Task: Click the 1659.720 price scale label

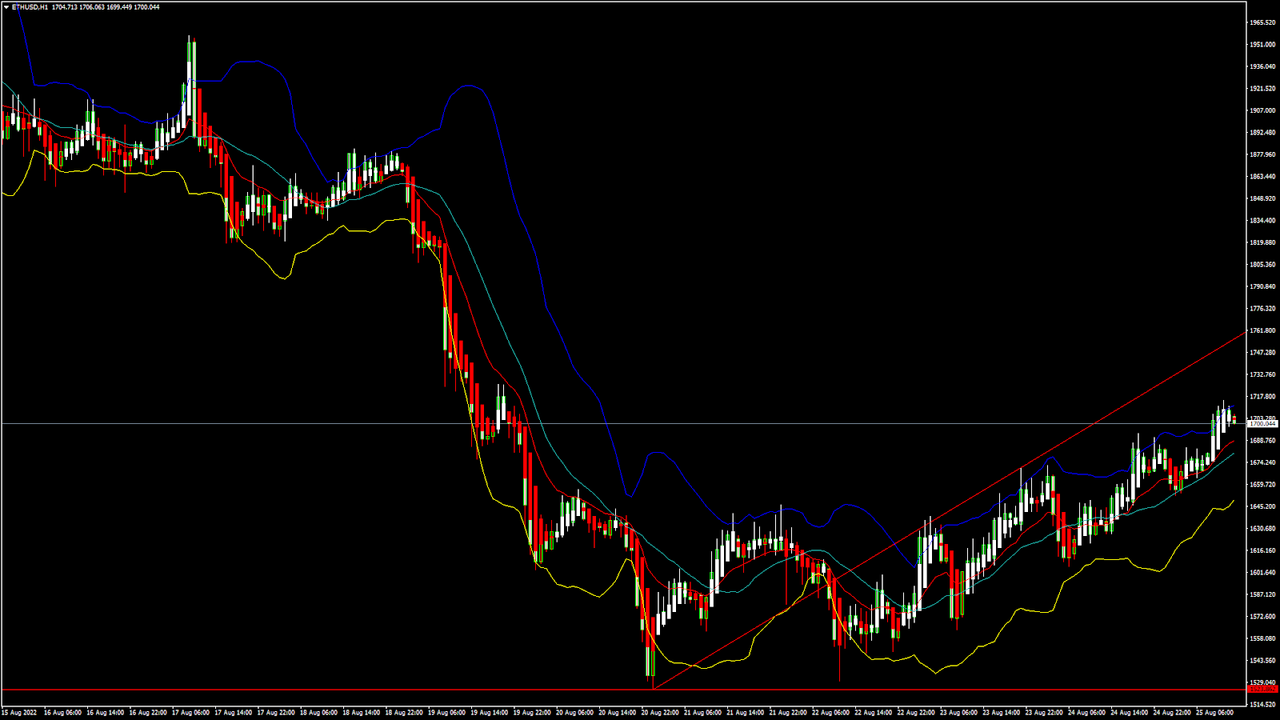Action: click(x=1263, y=484)
